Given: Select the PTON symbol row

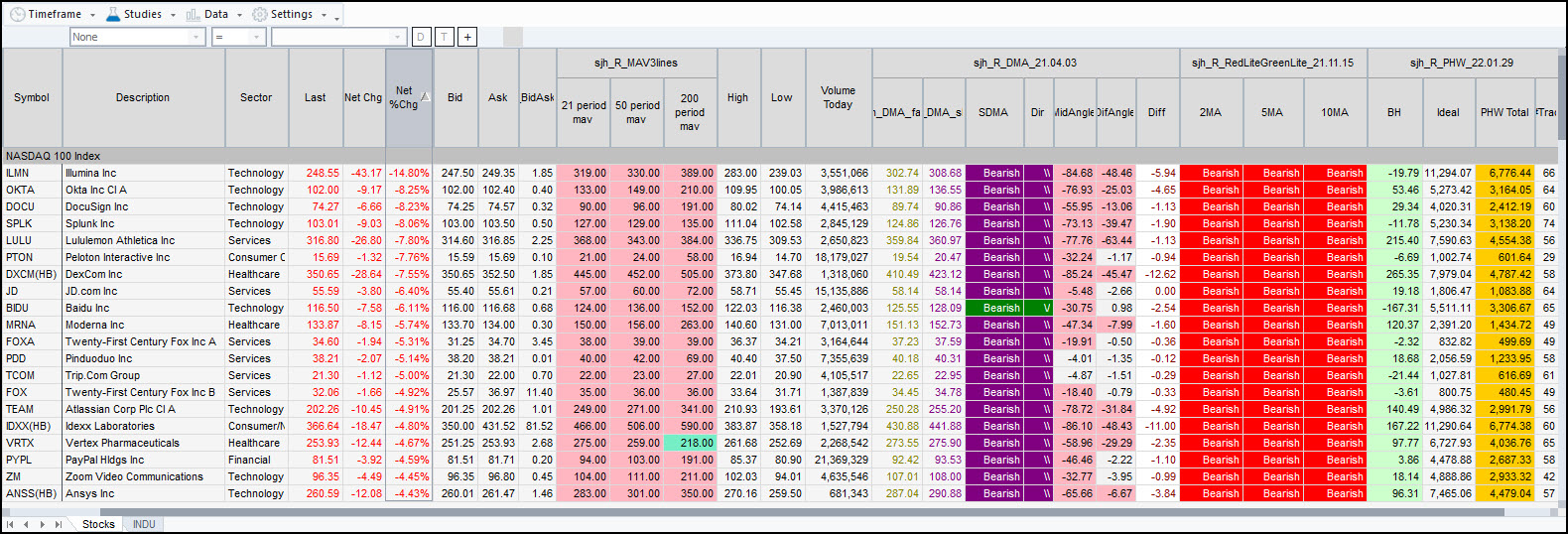Looking at the screenshot, I should click(32, 257).
